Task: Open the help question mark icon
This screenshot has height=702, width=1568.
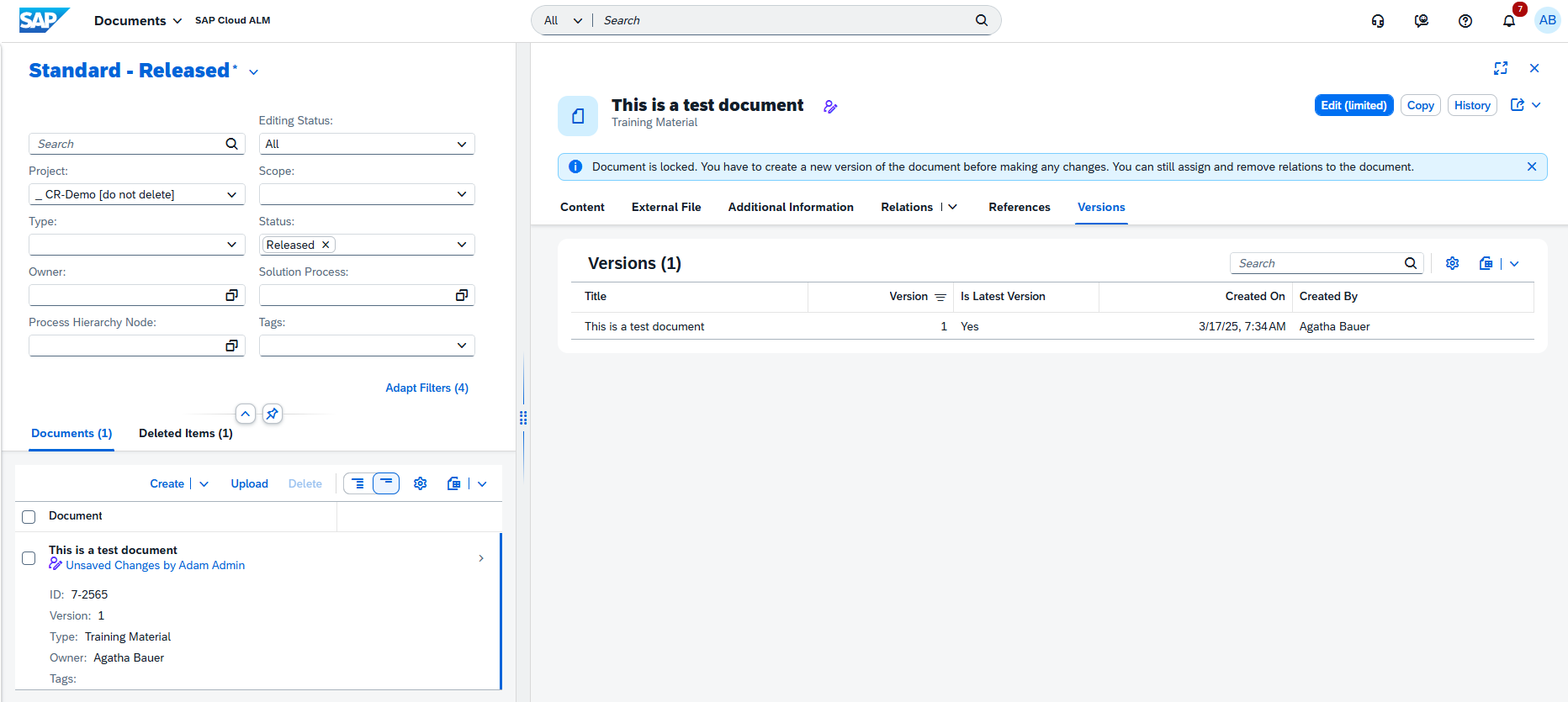Action: coord(1465,21)
